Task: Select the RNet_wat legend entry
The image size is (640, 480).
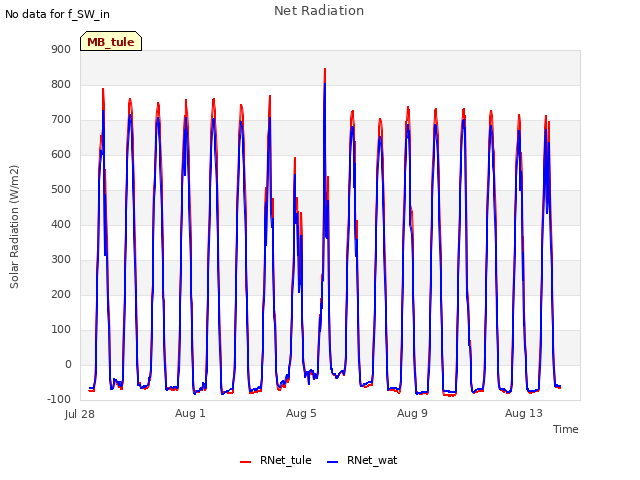Action: [x=362, y=460]
